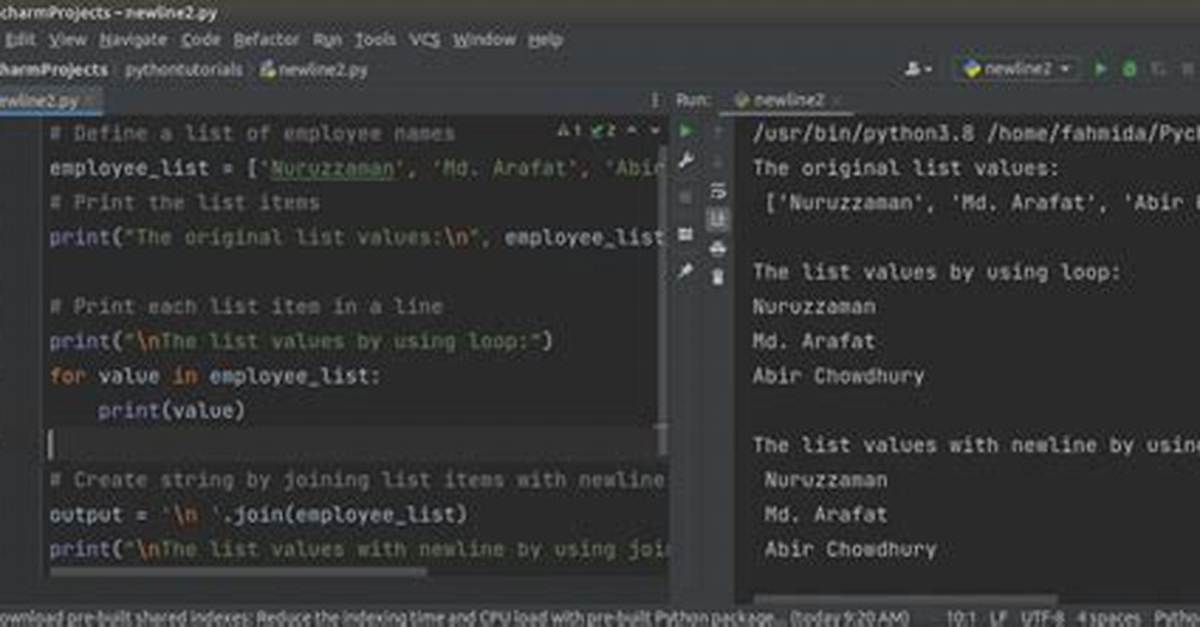Click newline2.py breadcrumb in navigation bar

click(315, 70)
